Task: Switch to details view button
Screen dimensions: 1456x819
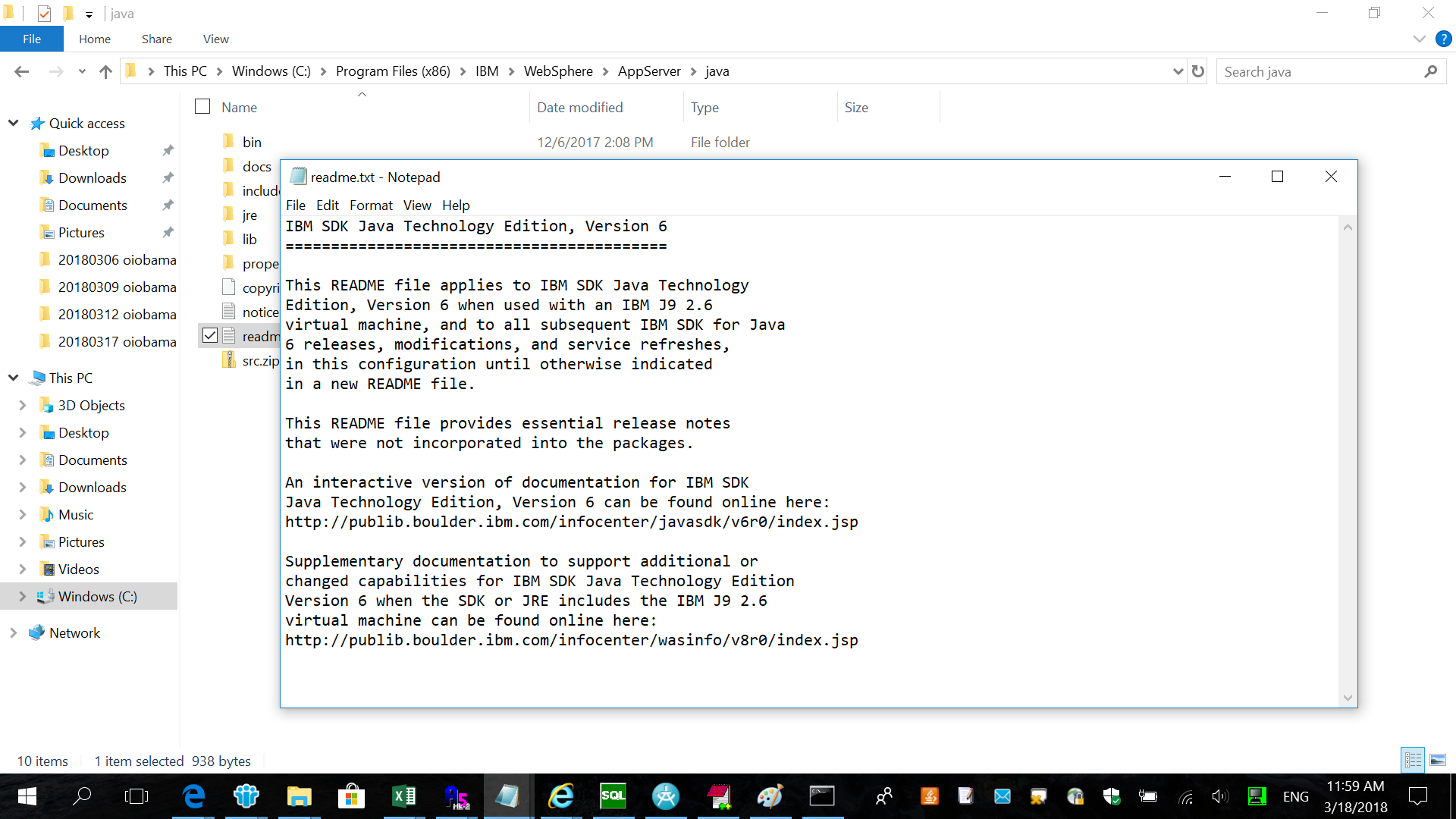Action: (1413, 760)
